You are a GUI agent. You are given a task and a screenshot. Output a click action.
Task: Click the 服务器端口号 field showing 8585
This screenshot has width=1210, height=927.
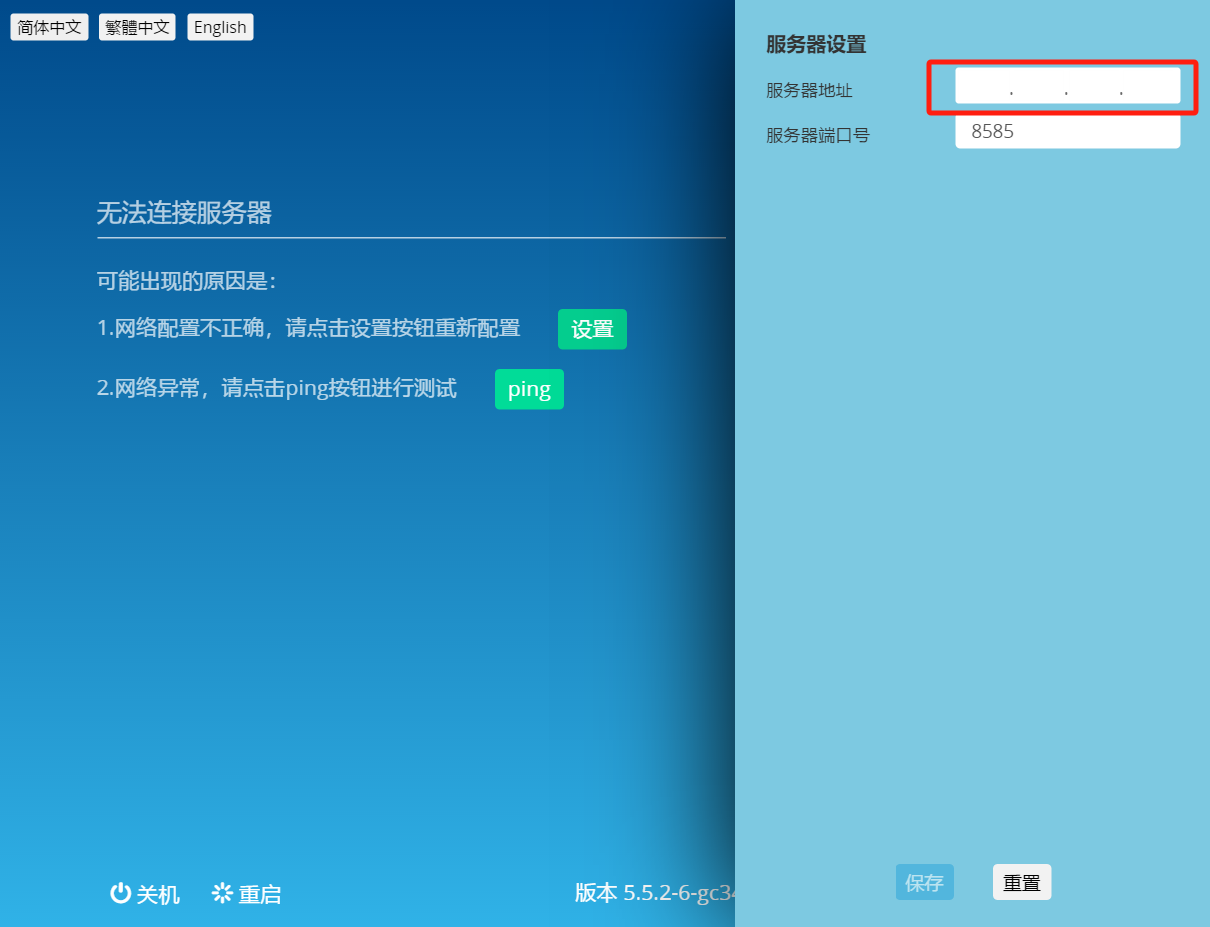pyautogui.click(x=1067, y=131)
